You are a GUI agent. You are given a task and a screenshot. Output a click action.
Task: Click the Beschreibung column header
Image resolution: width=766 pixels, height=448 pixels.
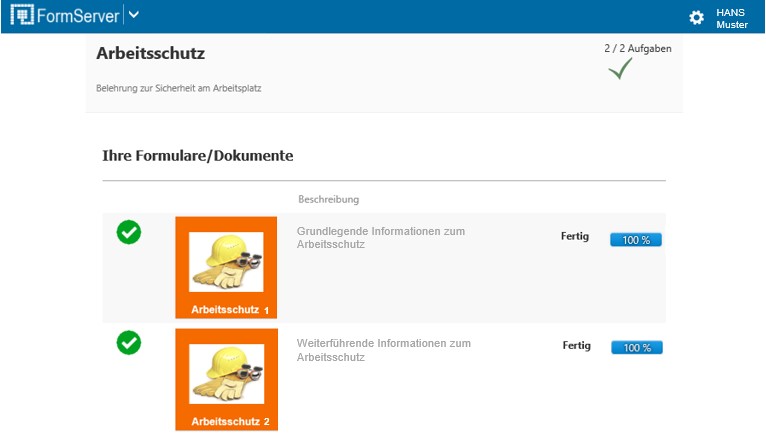tap(328, 199)
